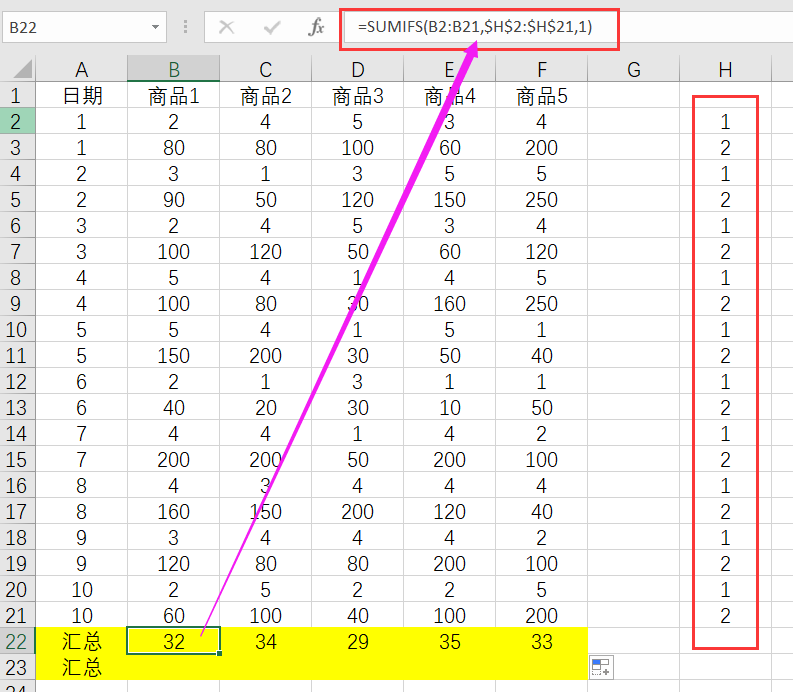Select empty cell B23 in summary row

pos(173,667)
